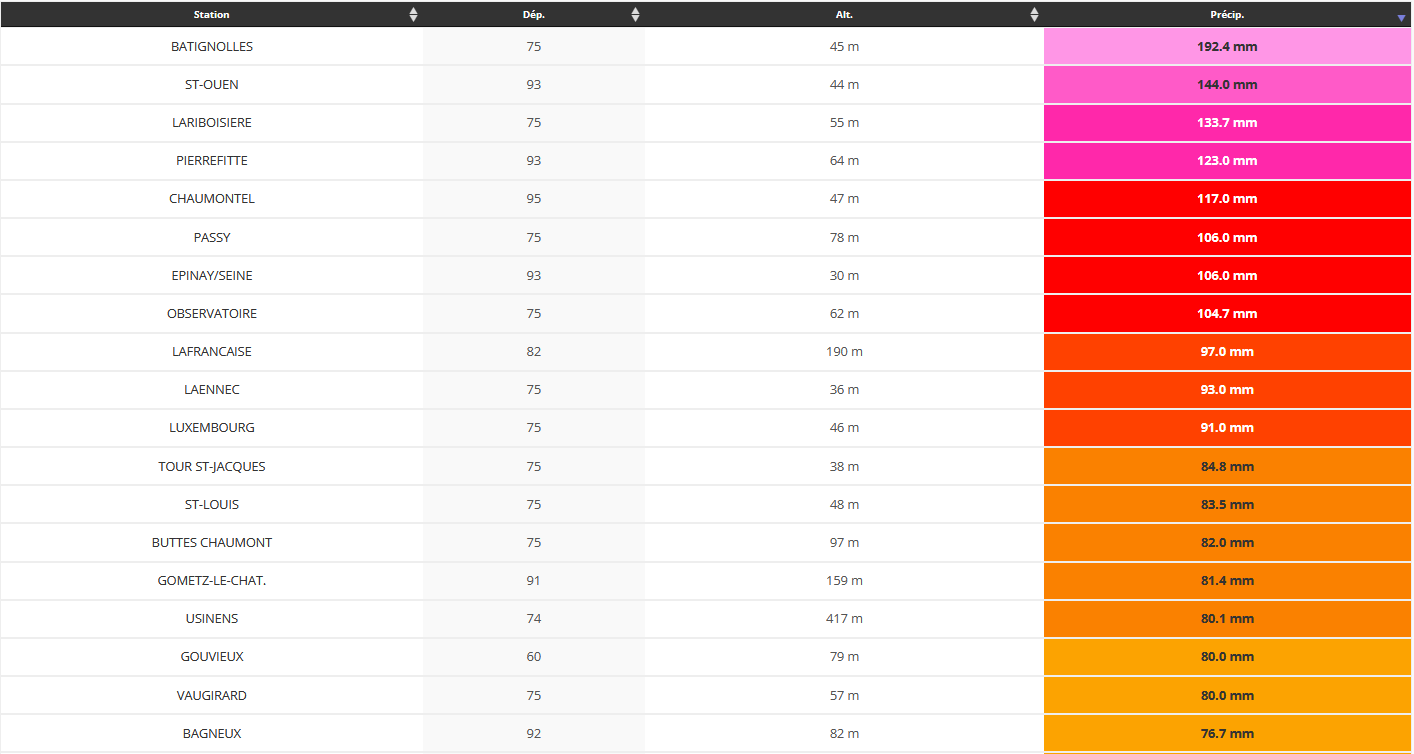Select the EPINAY/SEINE station name
The width and height of the screenshot is (1414, 754).
pyautogui.click(x=212, y=276)
